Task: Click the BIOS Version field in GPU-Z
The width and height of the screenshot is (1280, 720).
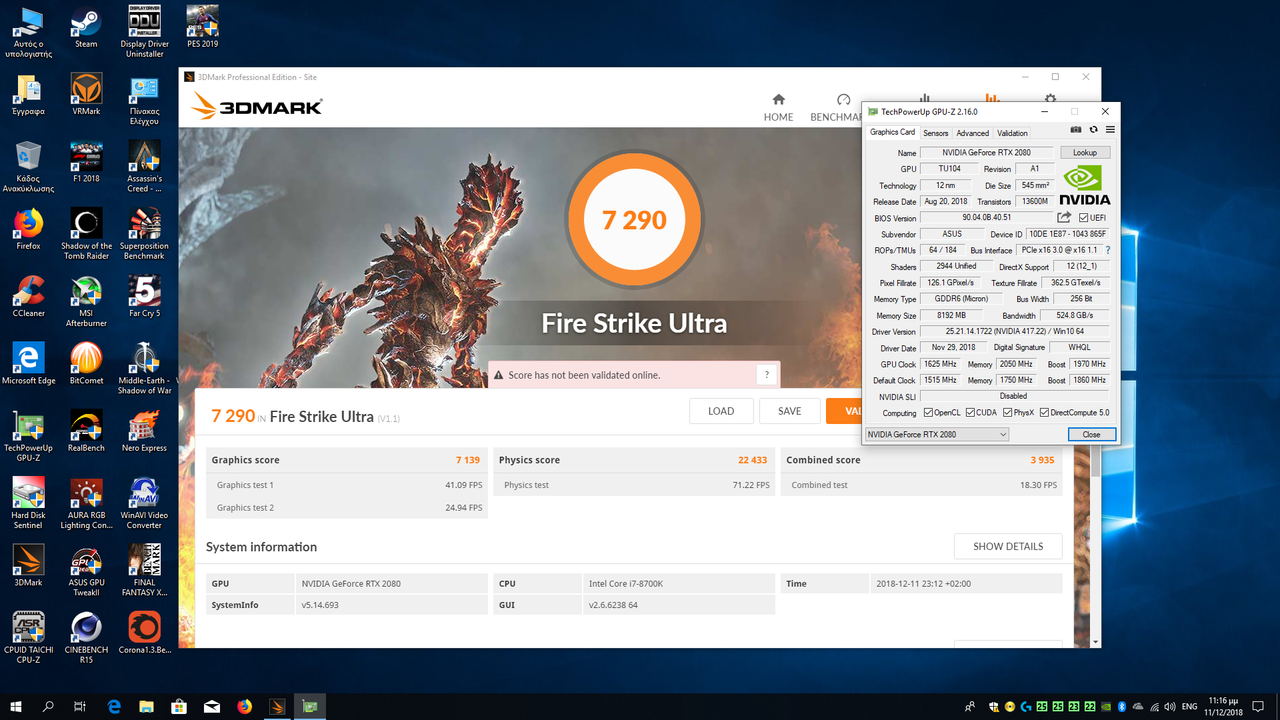Action: [x=986, y=217]
